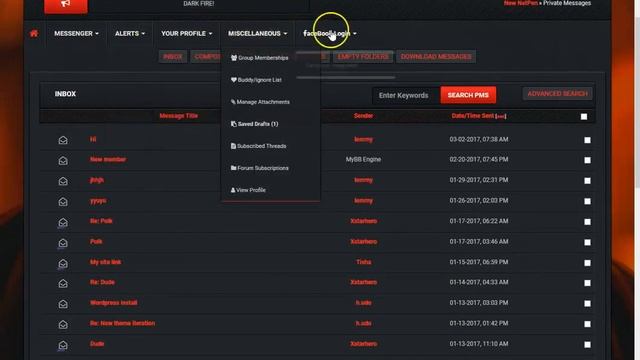Open the ADVANCED SEARCH button

558,94
